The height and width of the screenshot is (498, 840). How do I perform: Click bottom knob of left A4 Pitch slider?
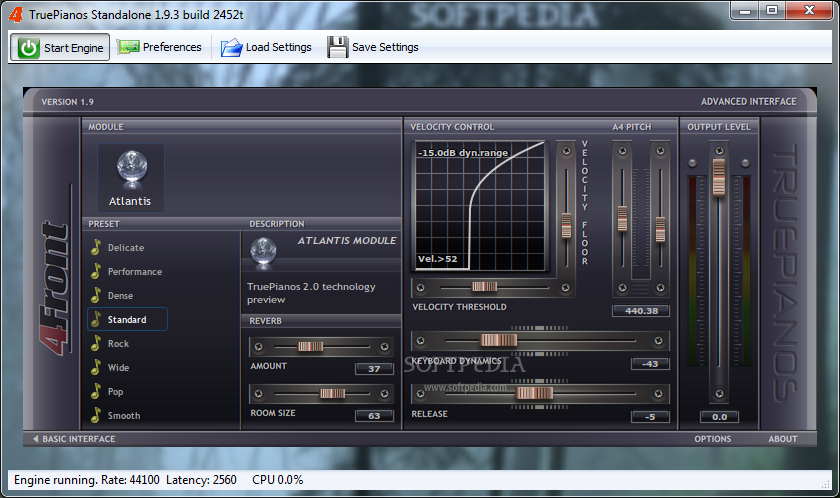pos(622,288)
